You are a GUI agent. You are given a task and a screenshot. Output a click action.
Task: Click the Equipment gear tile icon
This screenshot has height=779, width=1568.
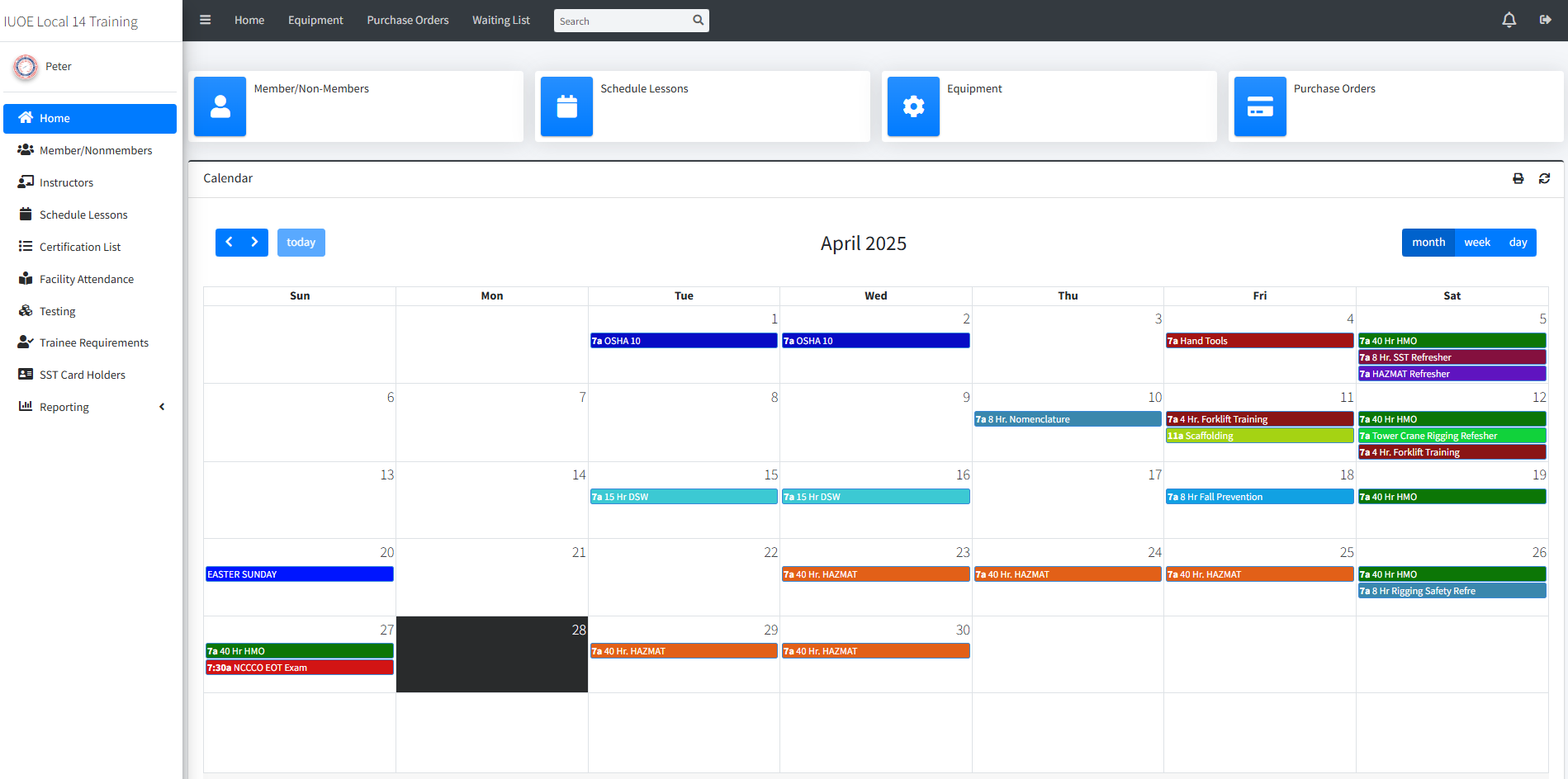coord(913,106)
